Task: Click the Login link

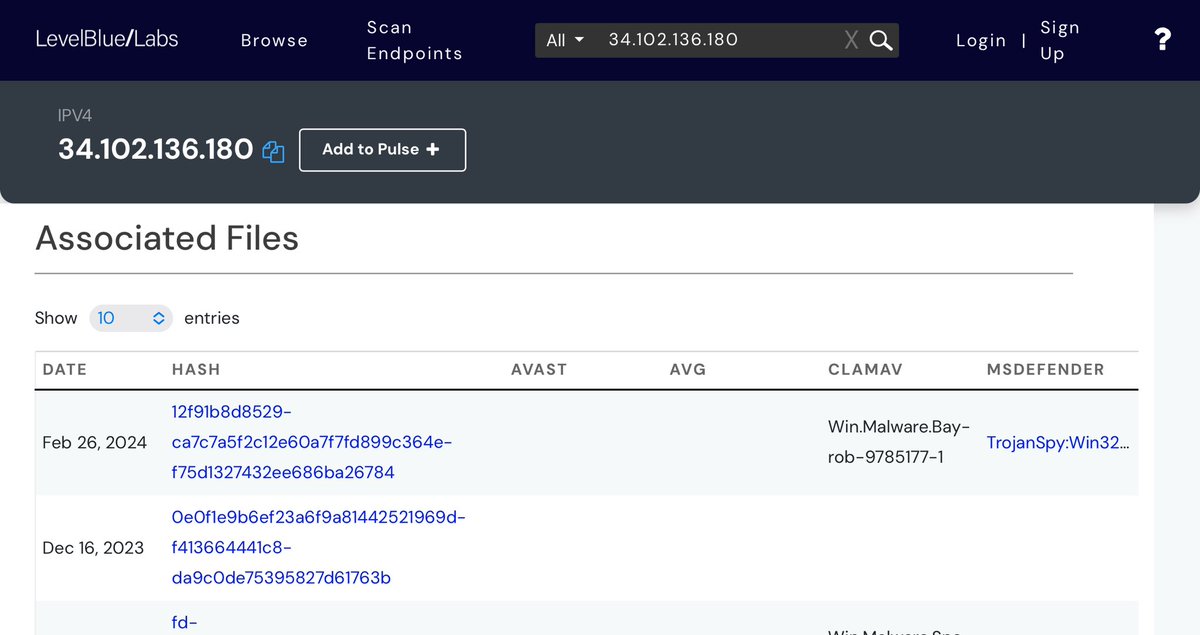Action: coord(980,40)
